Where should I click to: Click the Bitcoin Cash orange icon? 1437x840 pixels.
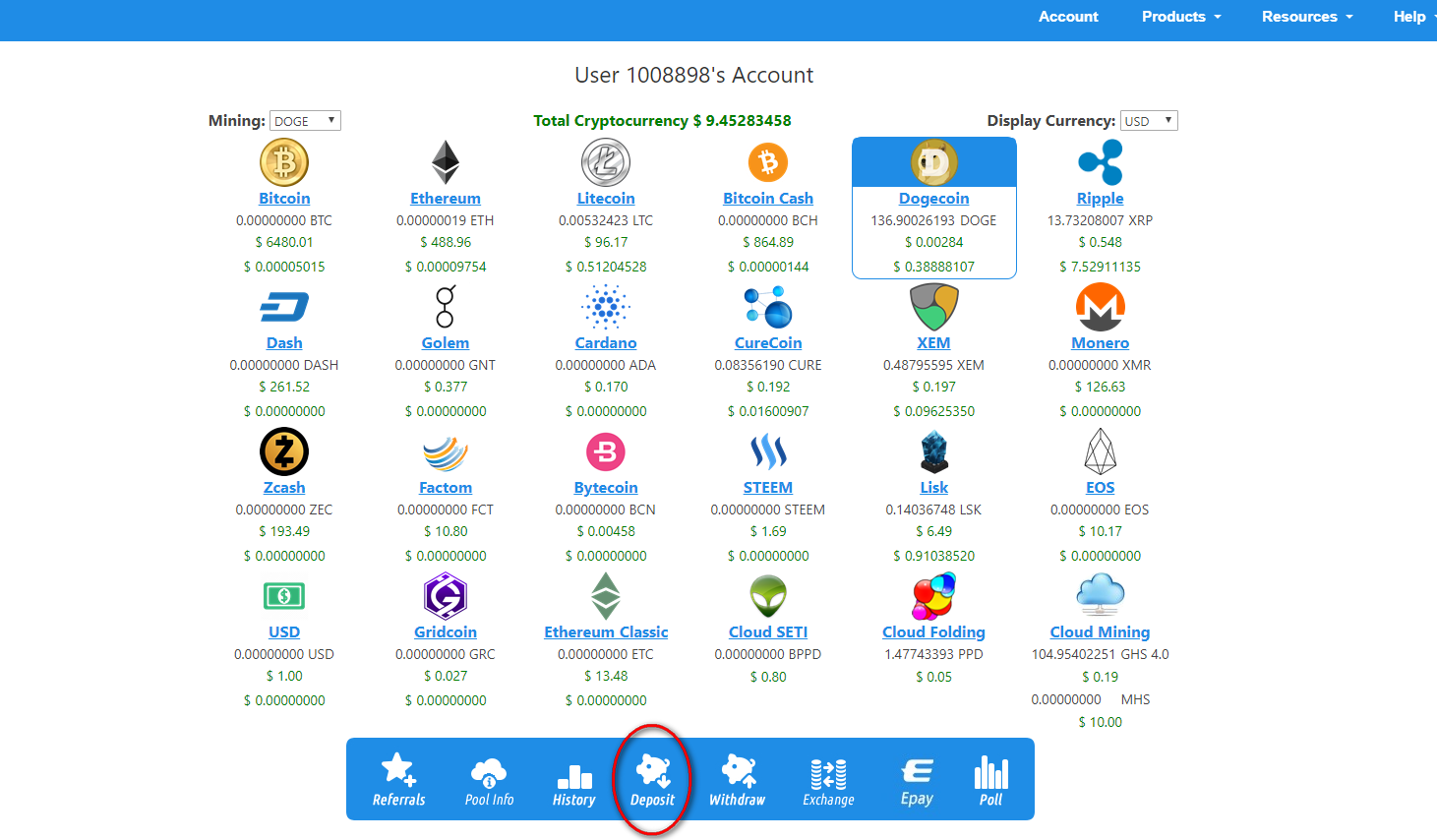coord(768,162)
